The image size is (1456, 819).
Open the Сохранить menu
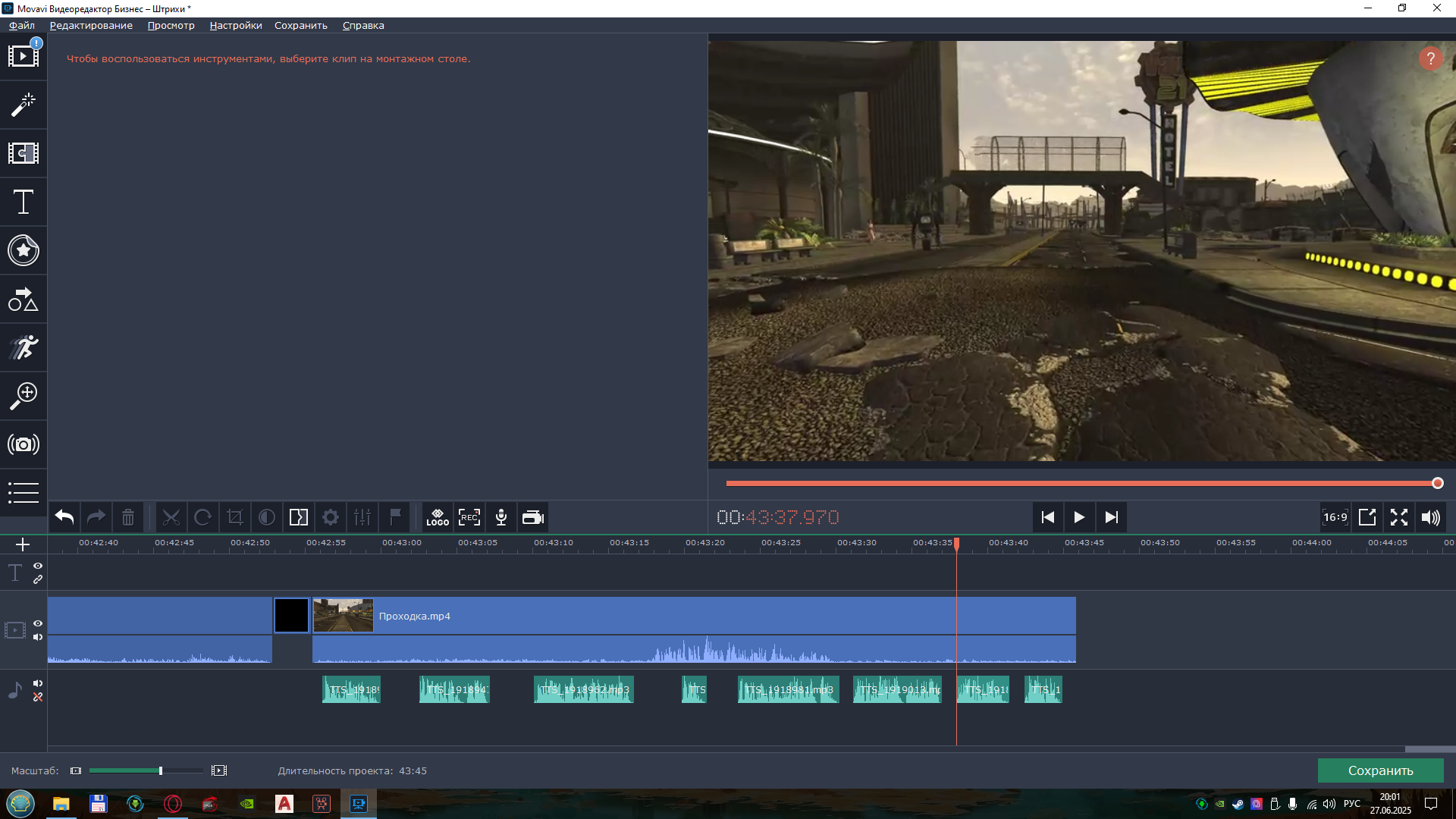coord(301,25)
